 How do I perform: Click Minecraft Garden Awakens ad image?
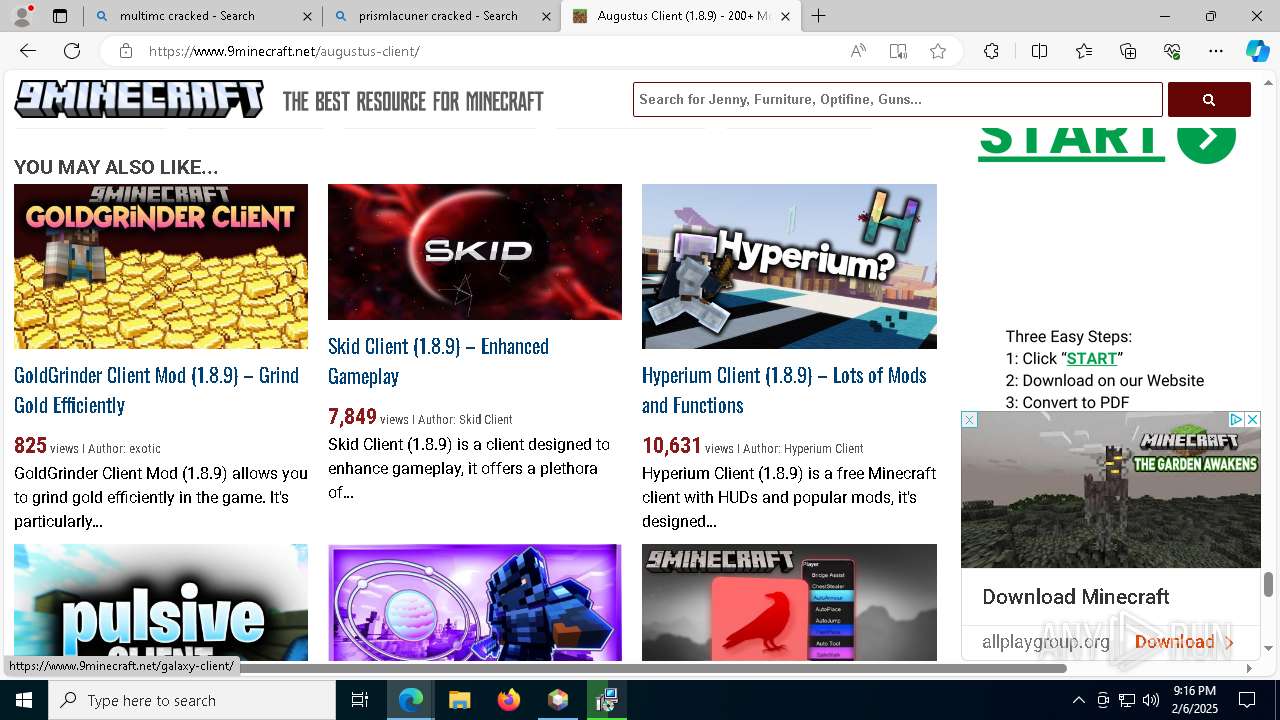(1111, 490)
